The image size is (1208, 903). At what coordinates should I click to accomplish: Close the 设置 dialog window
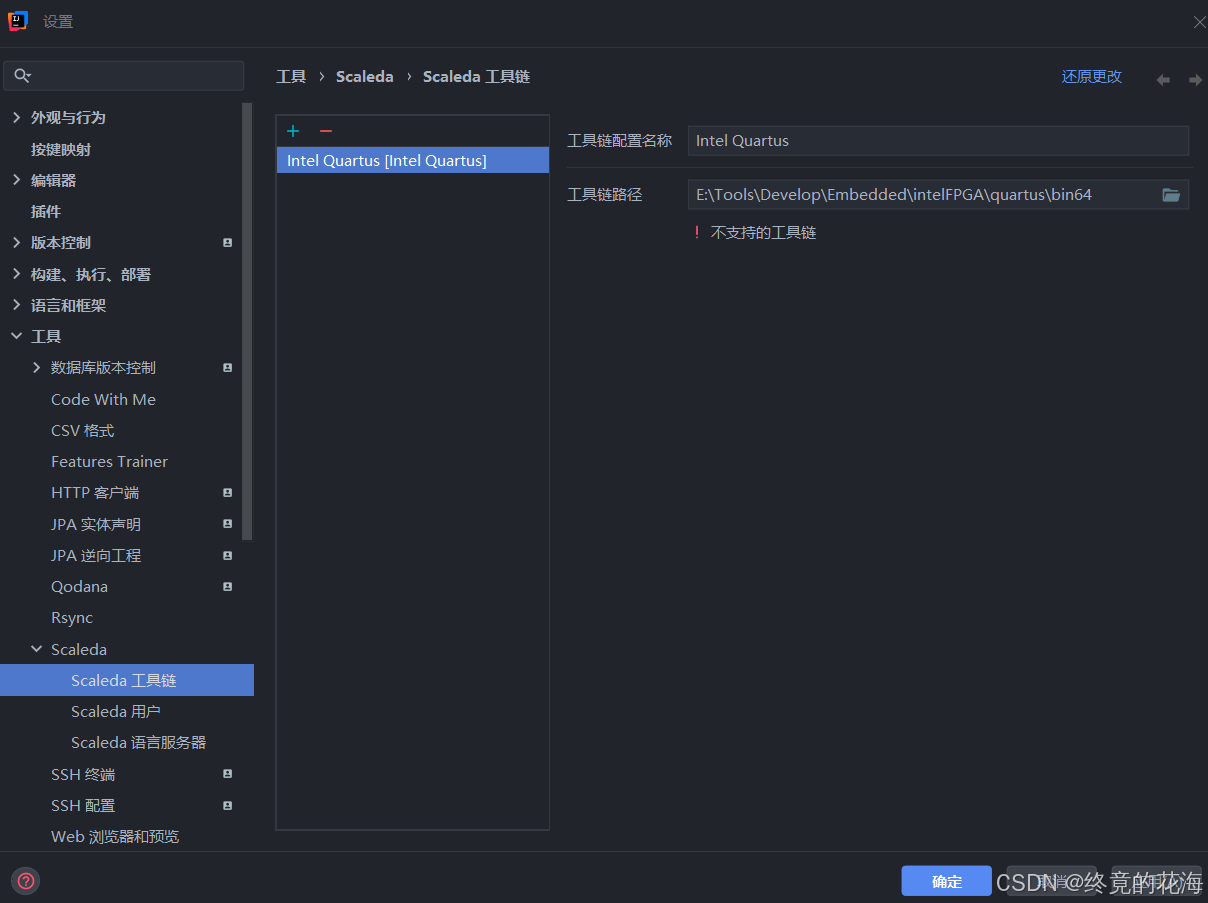[x=1199, y=22]
